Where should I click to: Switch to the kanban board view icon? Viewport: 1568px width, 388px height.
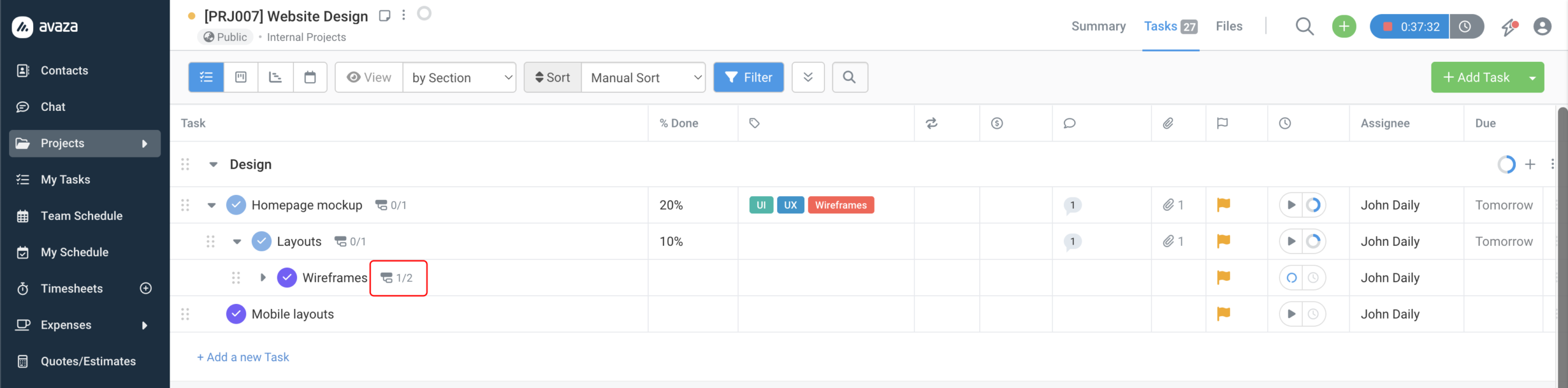click(241, 77)
